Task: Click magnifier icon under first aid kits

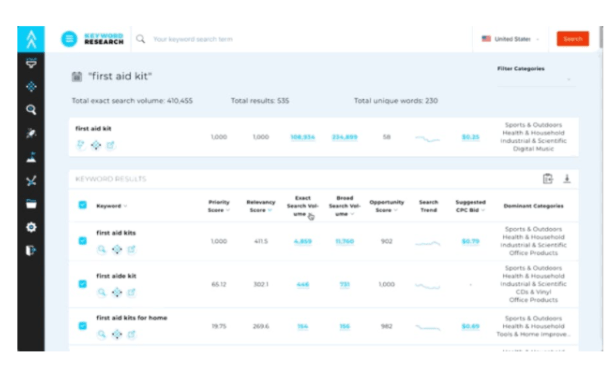Action: 102,249
